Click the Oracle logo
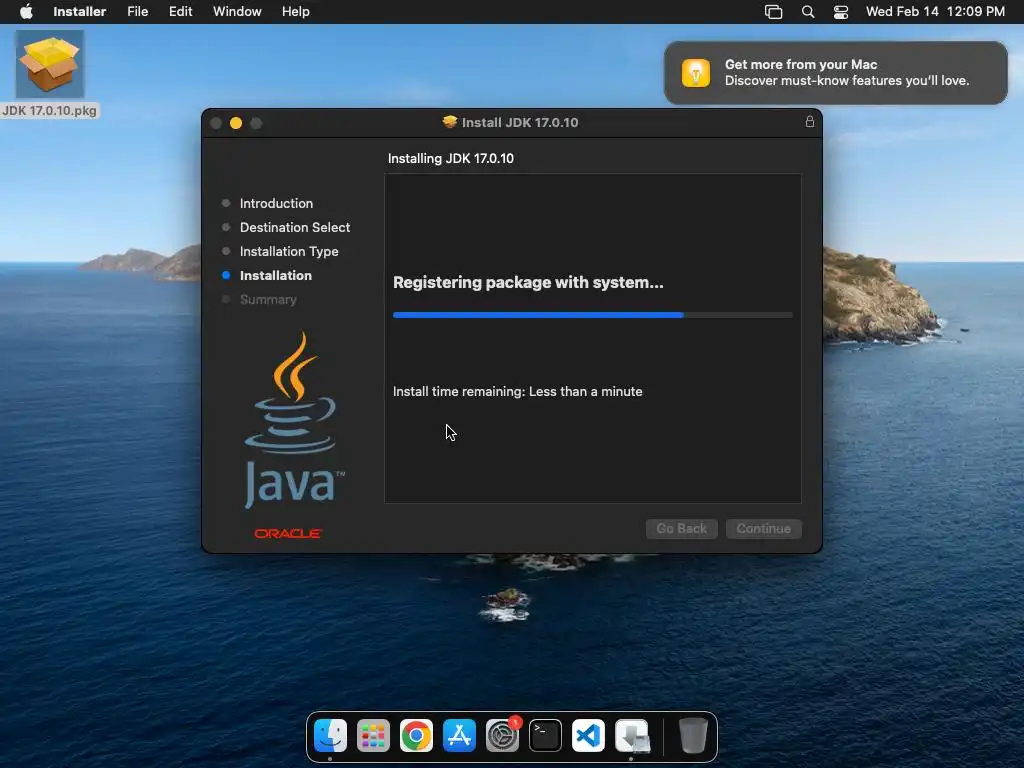The width and height of the screenshot is (1024, 768). pos(288,534)
